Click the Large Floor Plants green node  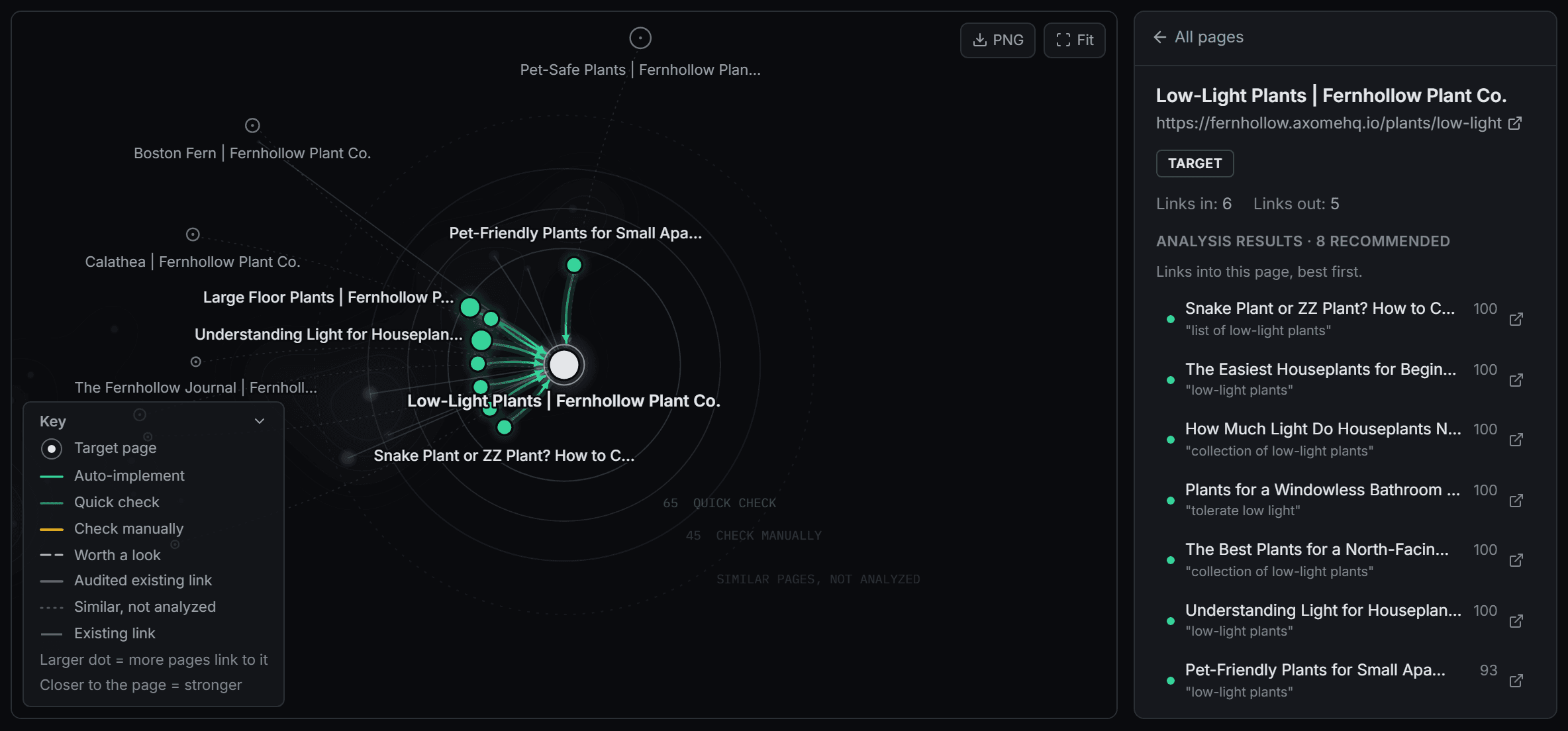pos(470,307)
